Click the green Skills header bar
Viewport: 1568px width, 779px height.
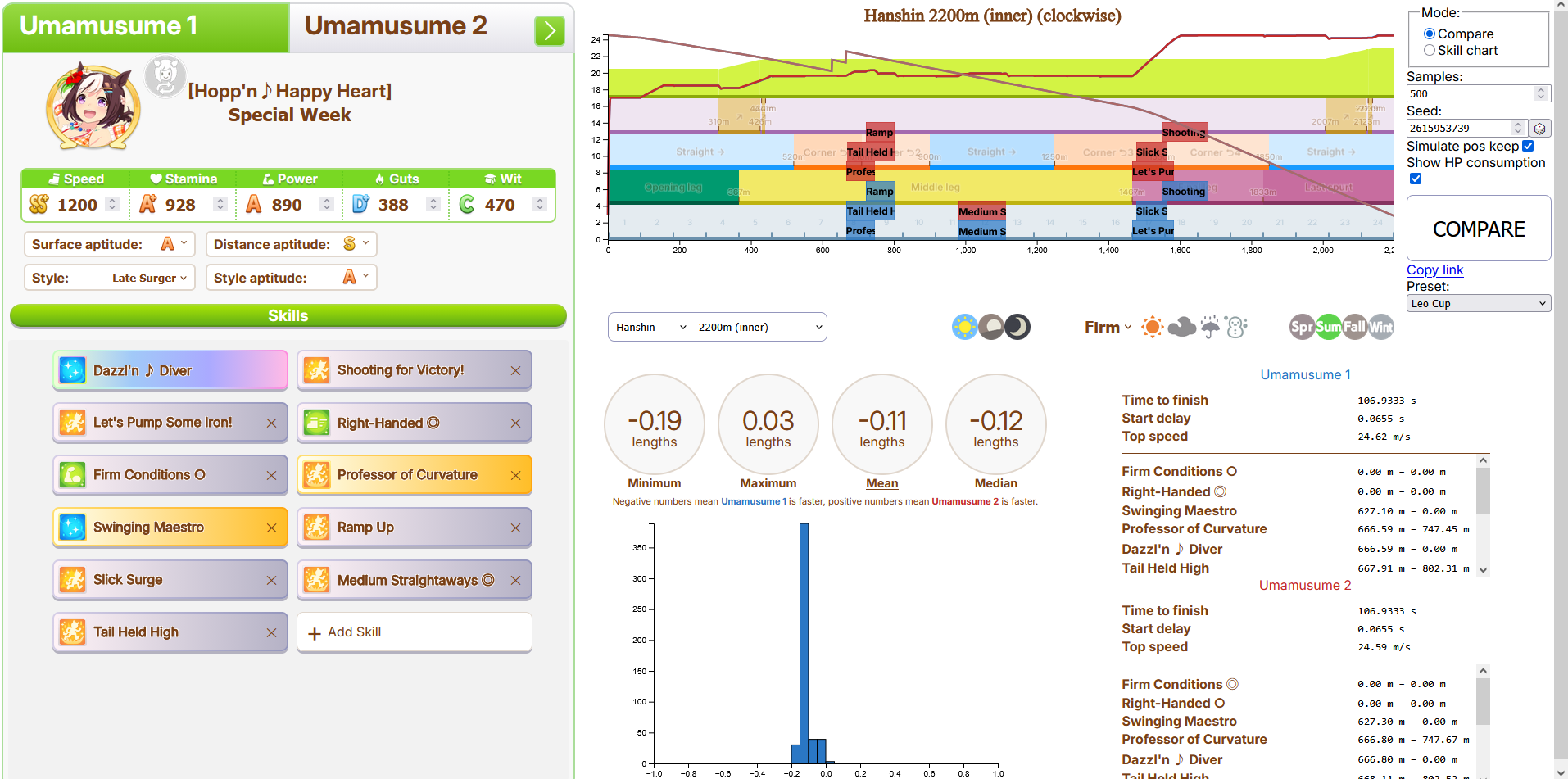[x=288, y=316]
